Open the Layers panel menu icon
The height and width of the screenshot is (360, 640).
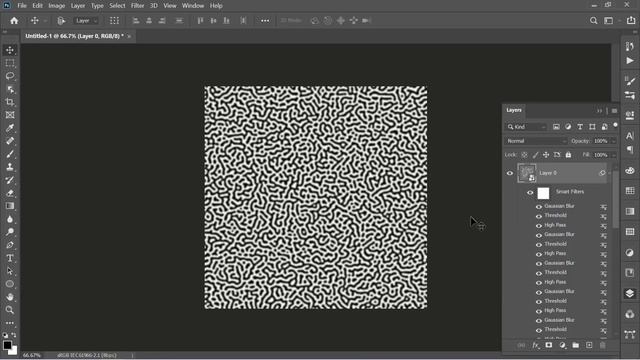(614, 111)
